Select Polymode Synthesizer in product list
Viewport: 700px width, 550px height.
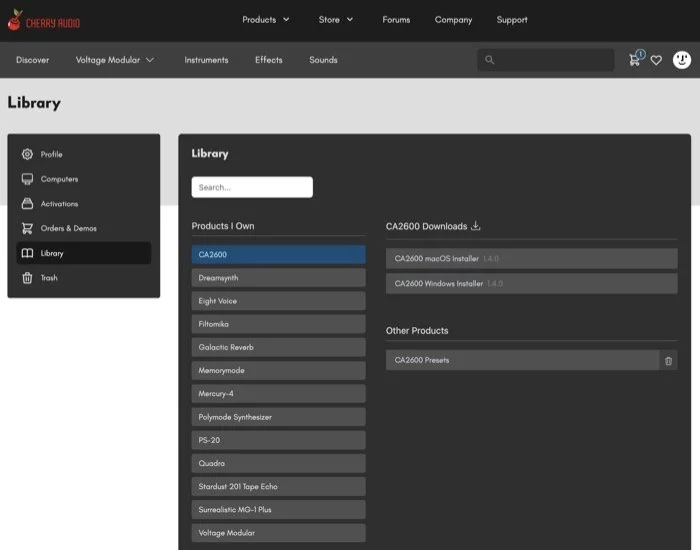279,417
